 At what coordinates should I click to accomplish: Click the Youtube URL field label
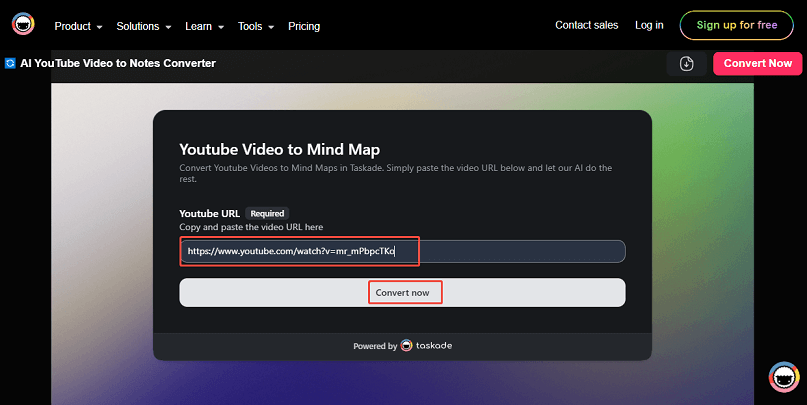209,214
